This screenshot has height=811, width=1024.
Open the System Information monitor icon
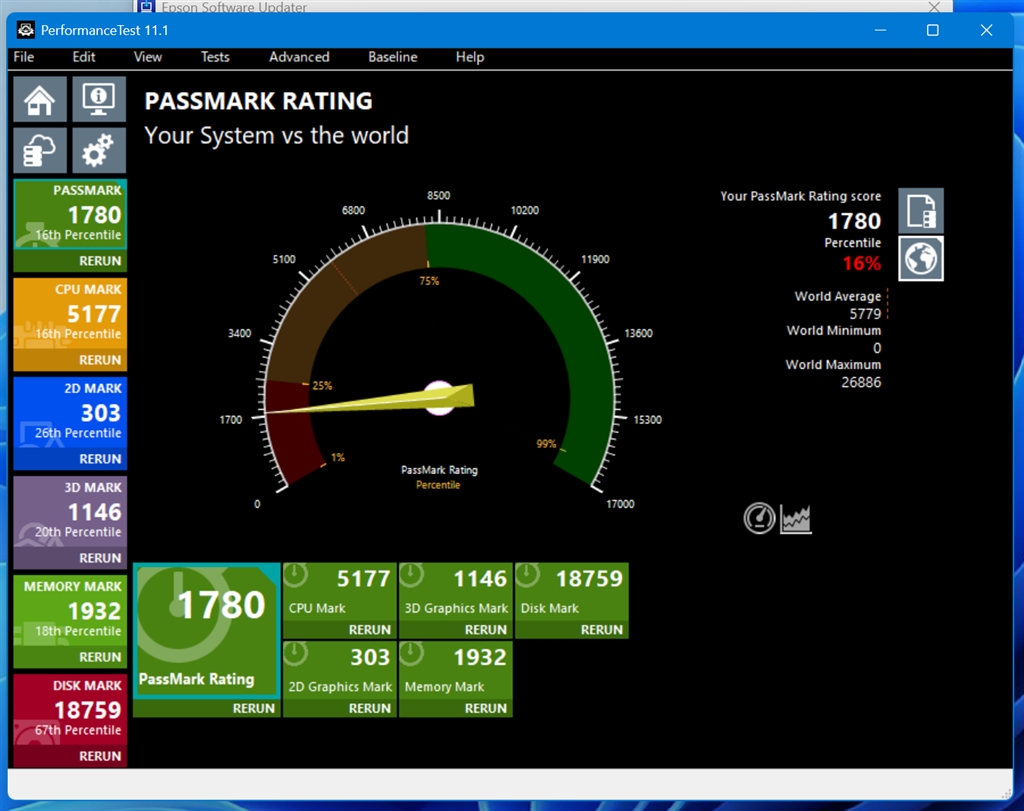99,99
